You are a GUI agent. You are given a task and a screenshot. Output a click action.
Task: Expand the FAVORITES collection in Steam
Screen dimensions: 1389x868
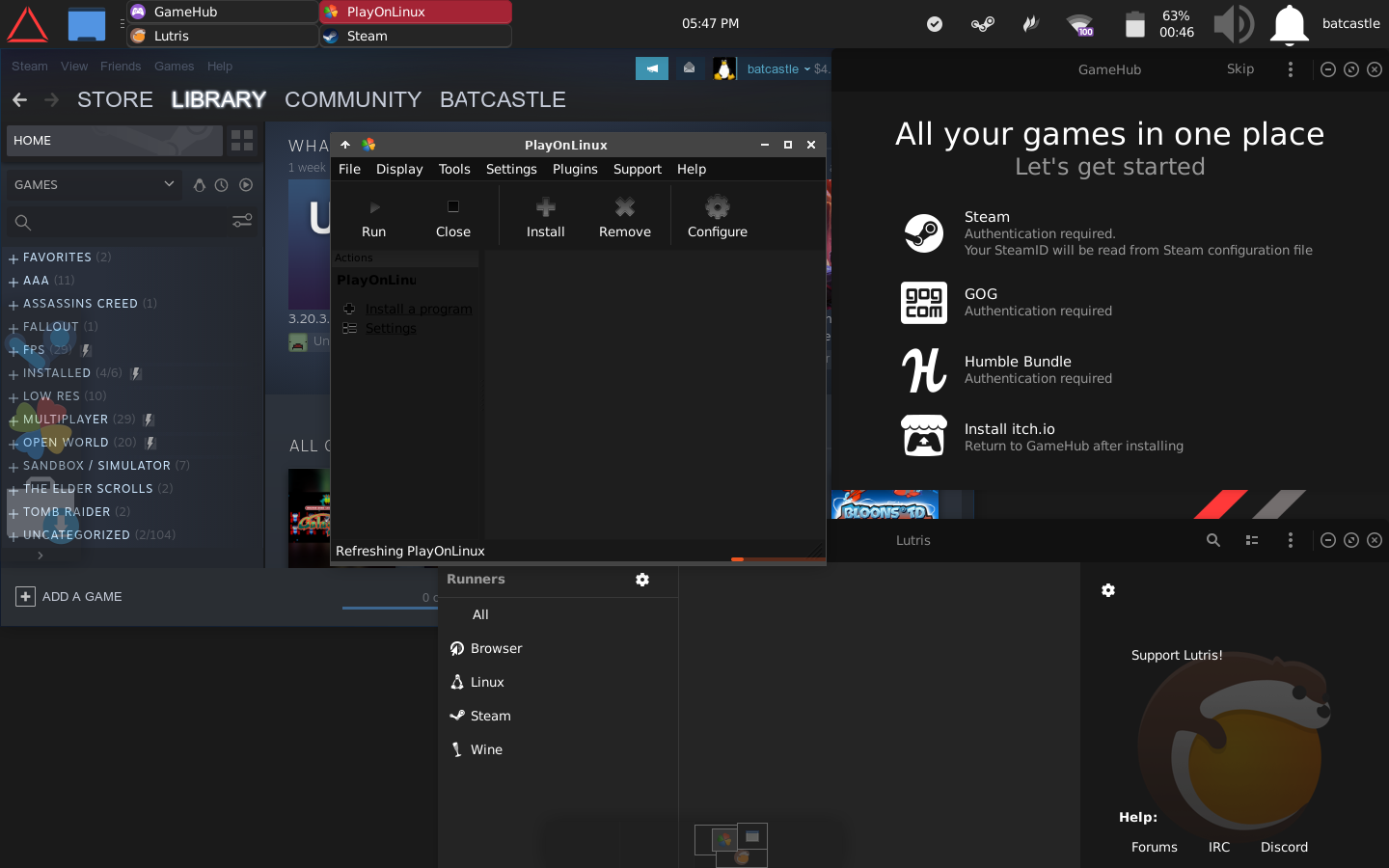tap(14, 258)
